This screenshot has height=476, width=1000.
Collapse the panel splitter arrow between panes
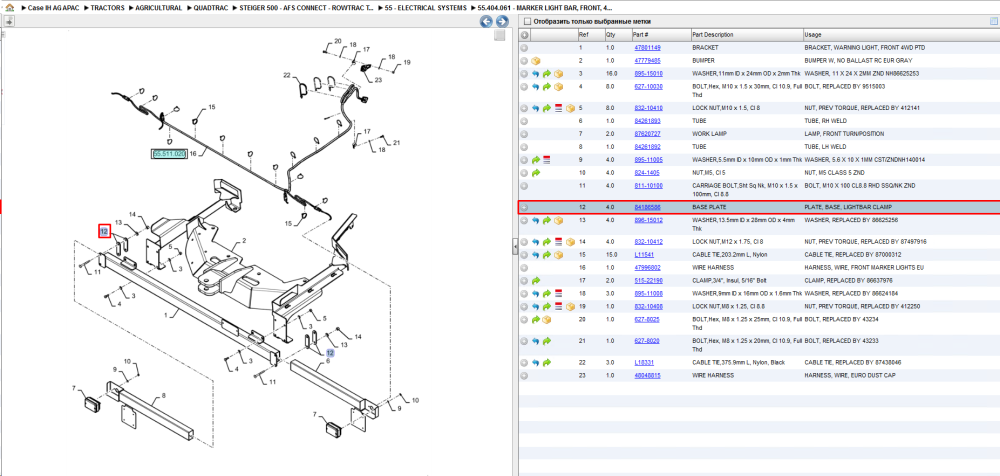coord(515,248)
